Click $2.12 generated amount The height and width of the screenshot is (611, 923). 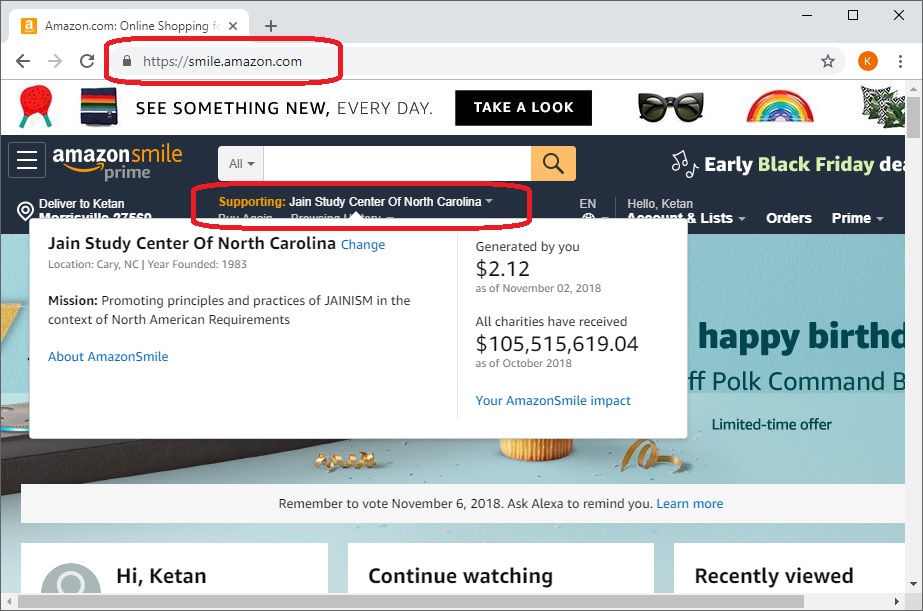[503, 269]
